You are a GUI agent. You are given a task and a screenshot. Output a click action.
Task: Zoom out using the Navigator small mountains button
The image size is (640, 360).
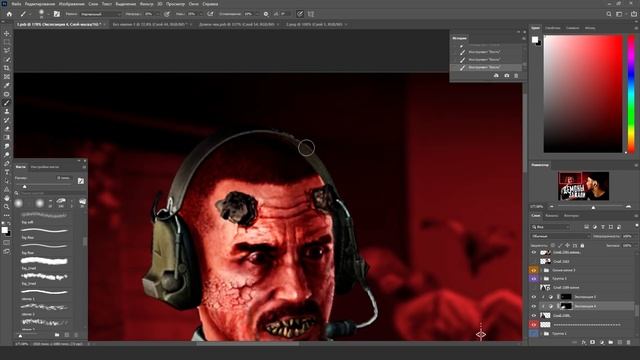(552, 207)
